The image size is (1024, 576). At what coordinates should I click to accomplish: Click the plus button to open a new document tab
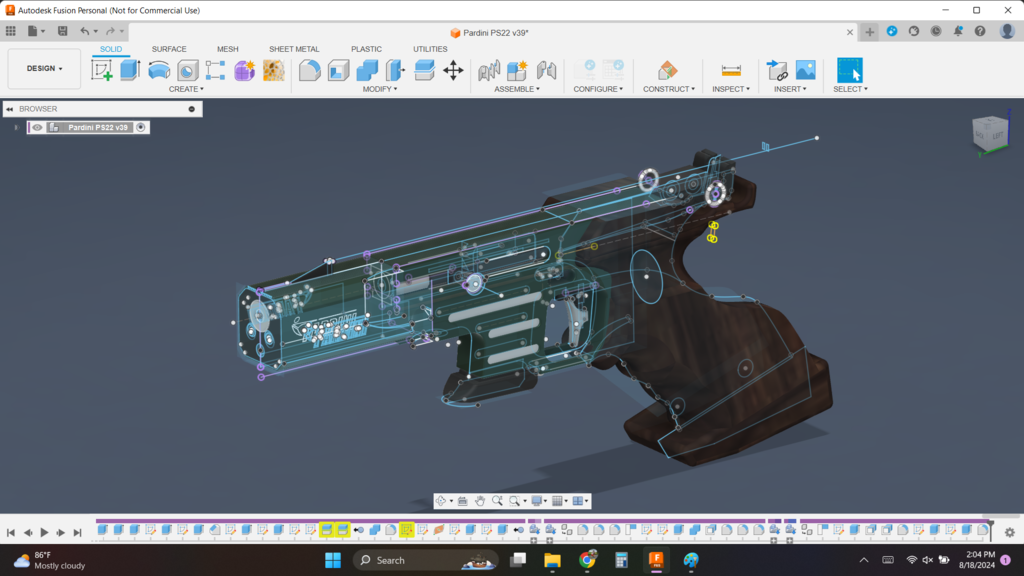point(868,31)
